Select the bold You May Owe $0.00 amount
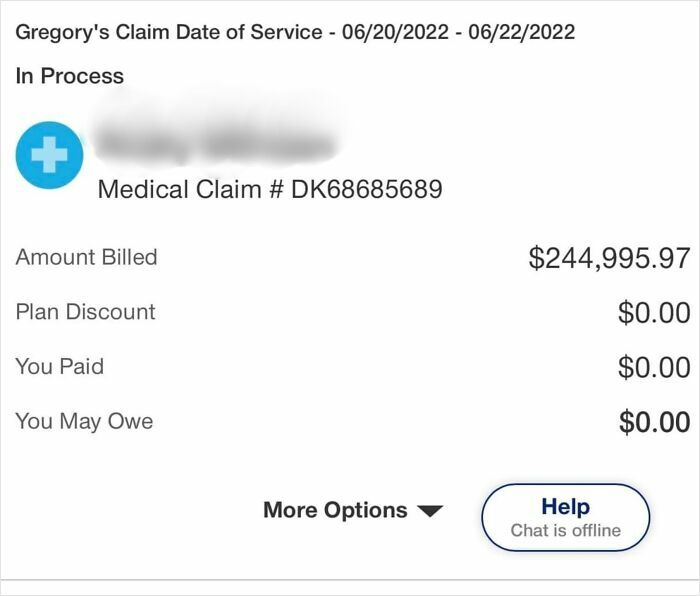Viewport: 700px width, 596px height. click(654, 422)
